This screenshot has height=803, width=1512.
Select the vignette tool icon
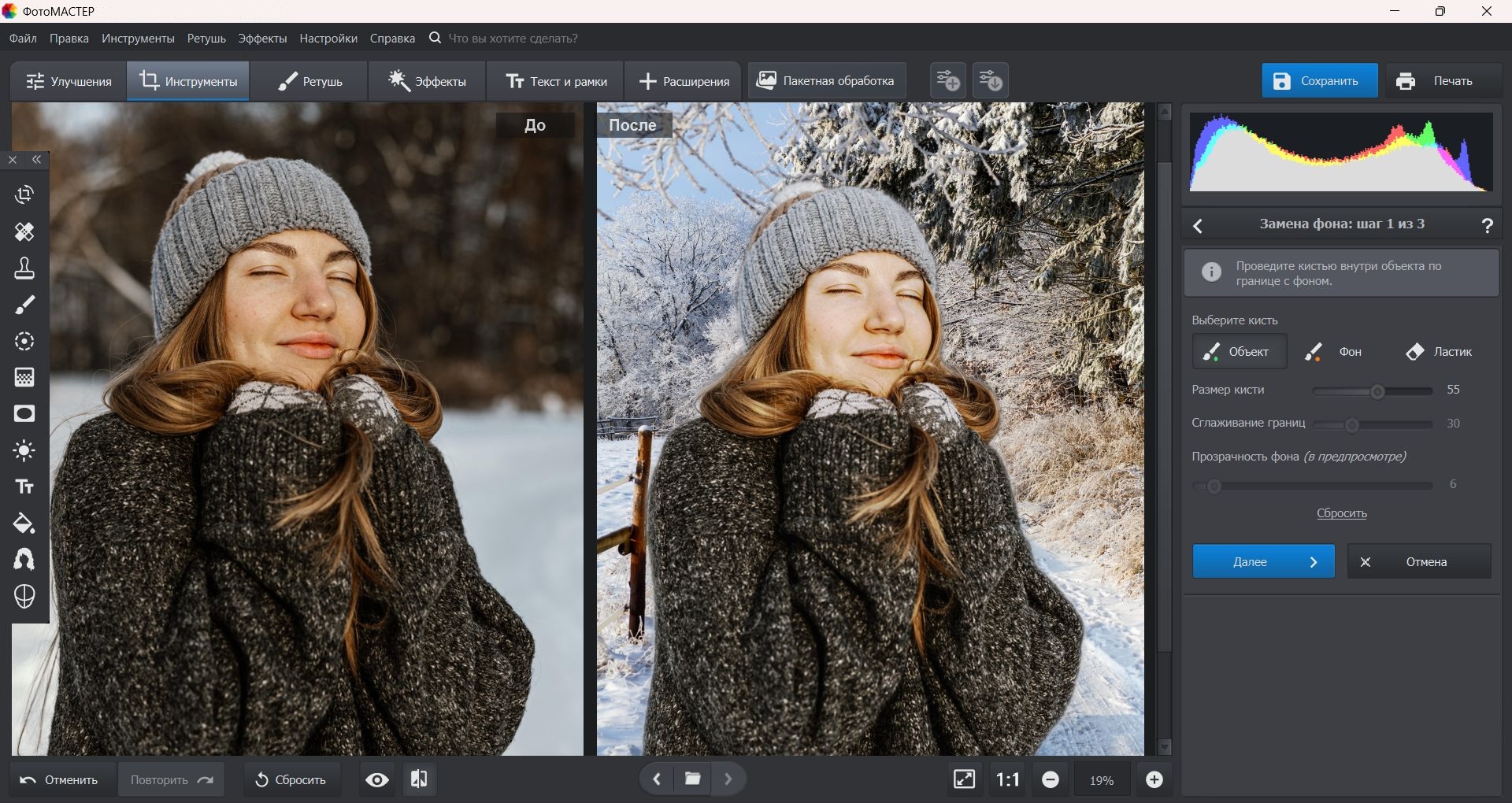click(x=24, y=414)
